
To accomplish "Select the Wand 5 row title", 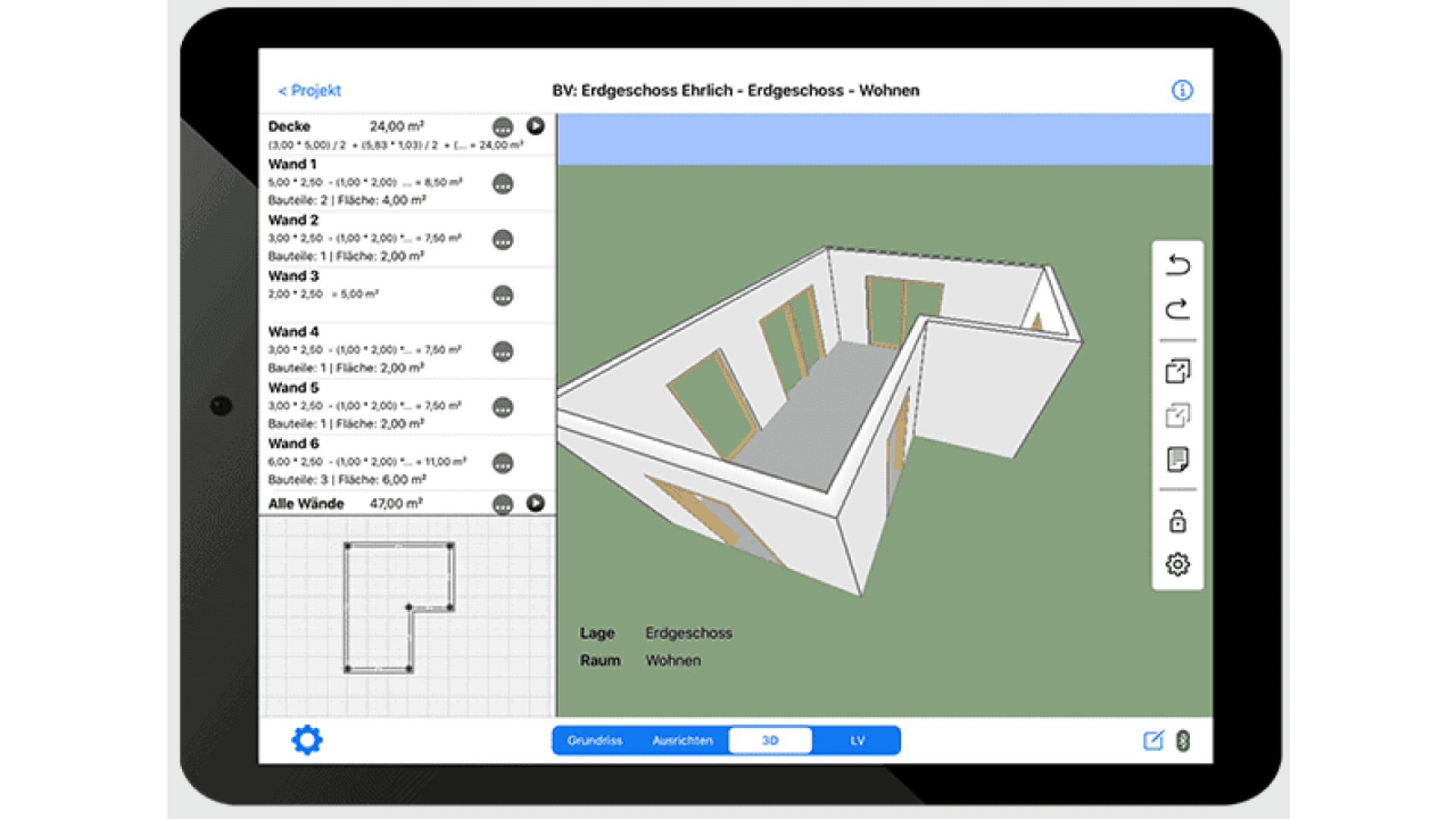I will tap(293, 388).
